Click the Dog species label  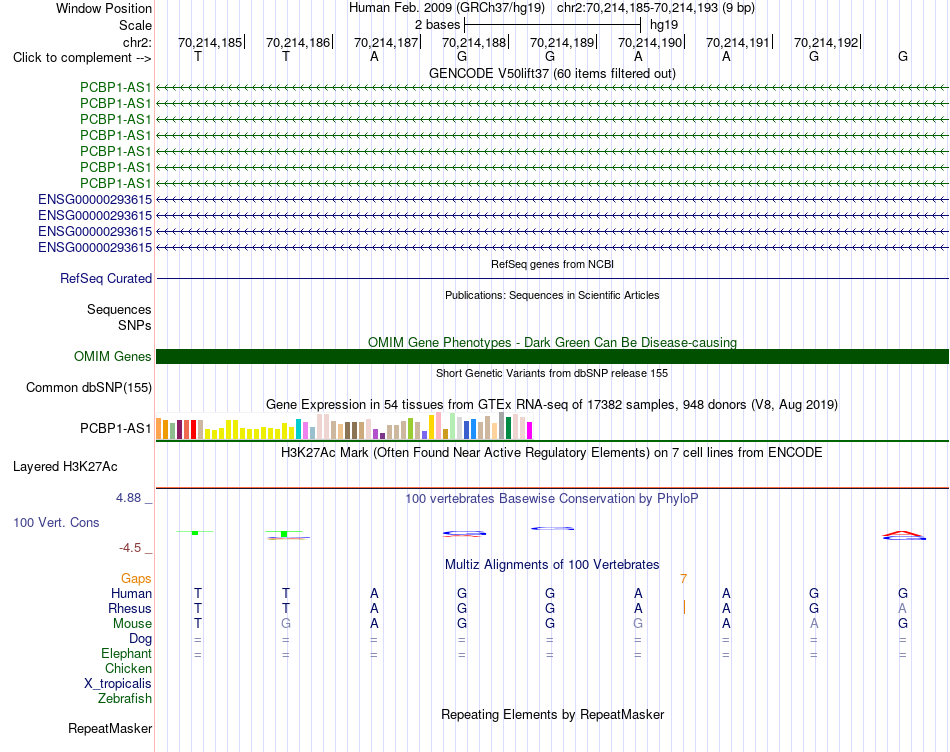coord(140,639)
